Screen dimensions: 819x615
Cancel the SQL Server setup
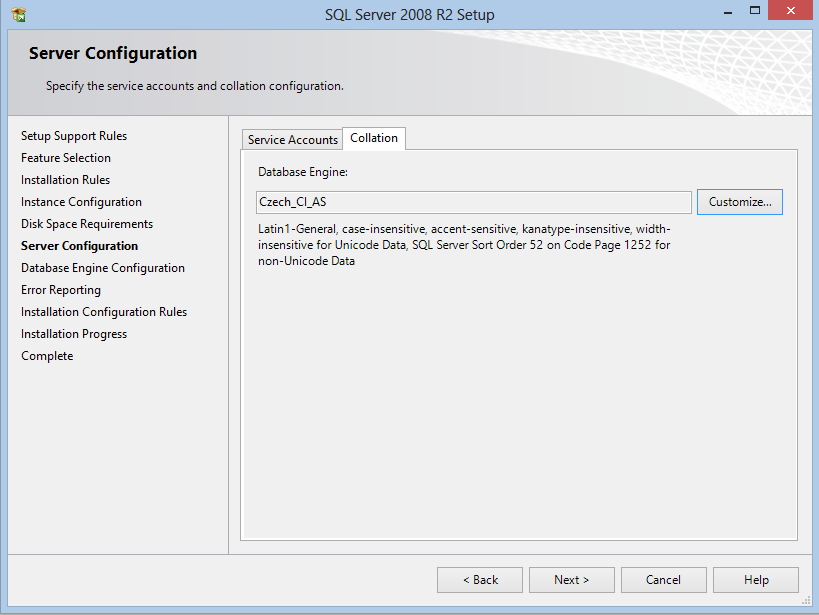click(663, 580)
